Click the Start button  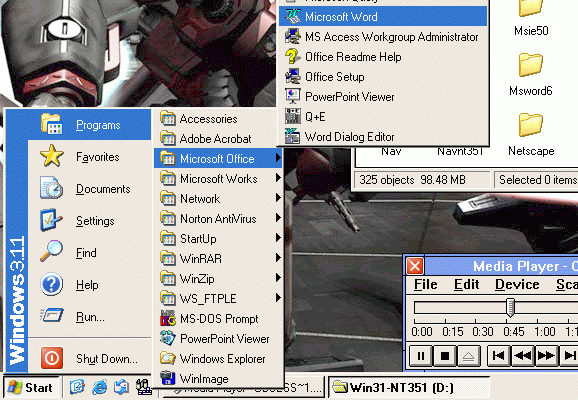(x=31, y=387)
